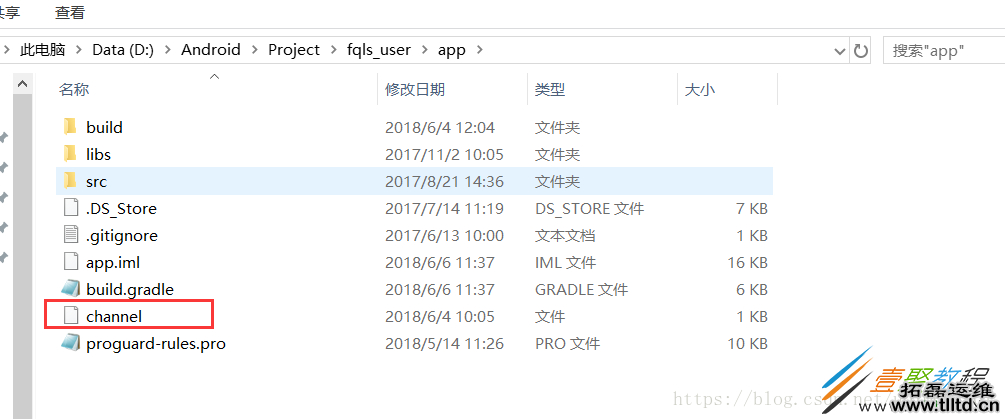1005x419 pixels.
Task: Select the build.gradle file icon
Action: coord(71,289)
